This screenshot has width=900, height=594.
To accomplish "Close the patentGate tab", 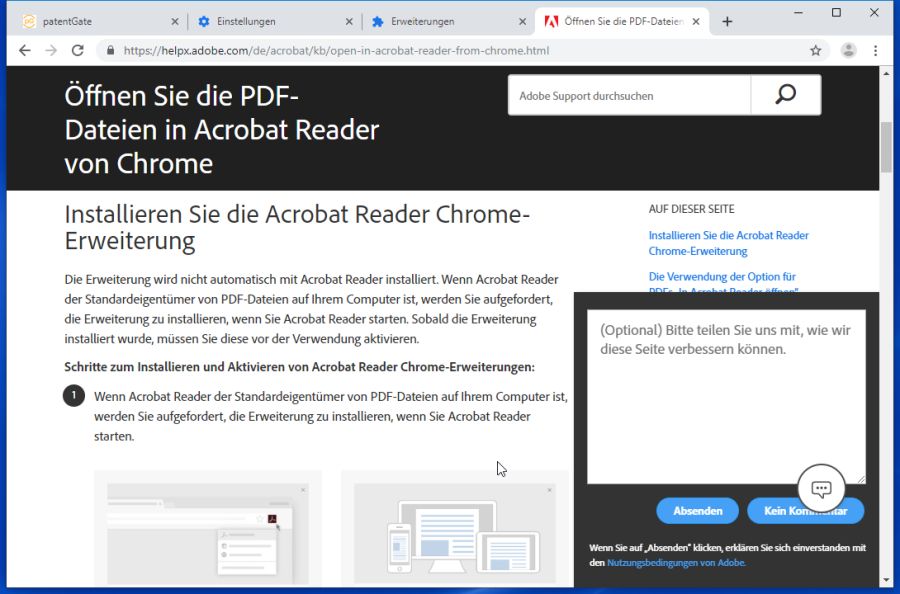I will (x=175, y=22).
